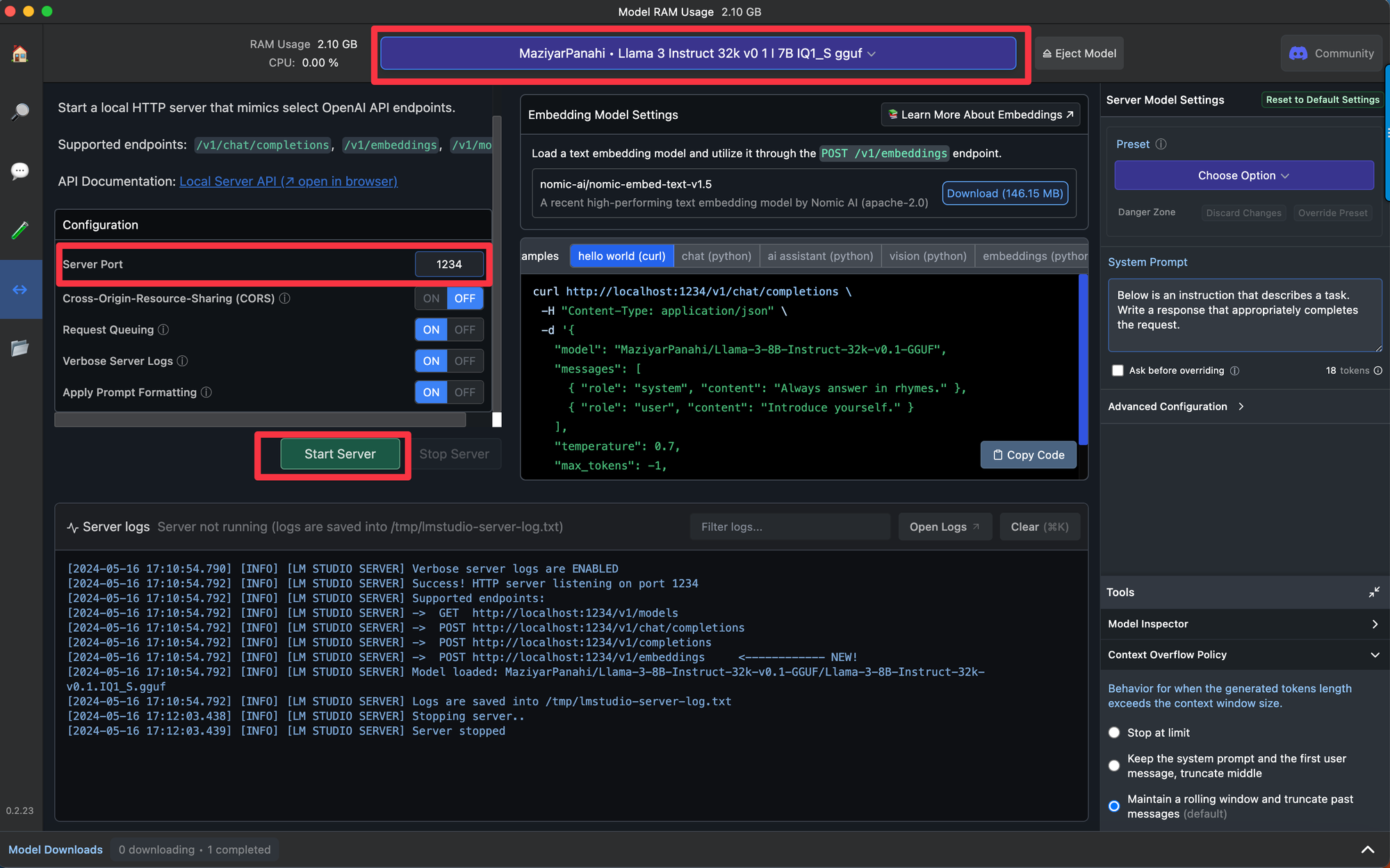Switch Request Queuing to OFF
This screenshot has height=868, width=1390.
tap(465, 329)
